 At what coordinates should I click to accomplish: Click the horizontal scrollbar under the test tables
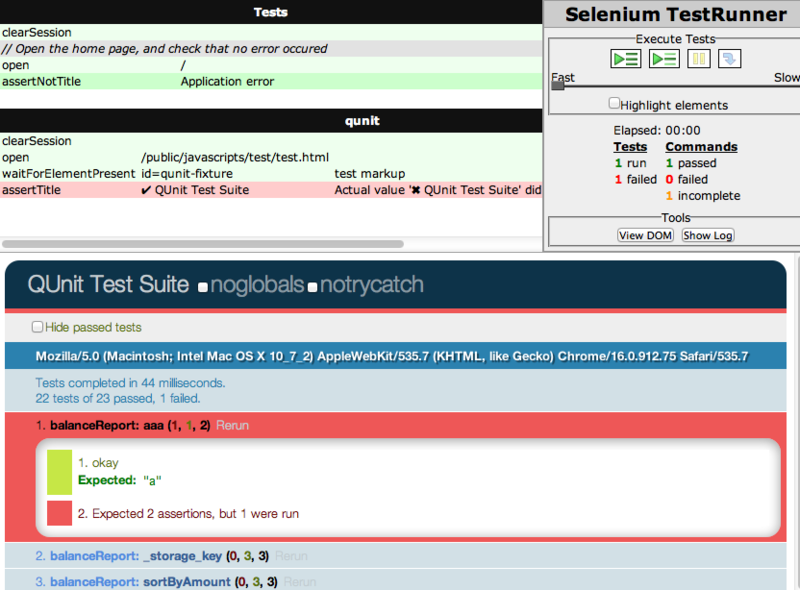[x=203, y=244]
